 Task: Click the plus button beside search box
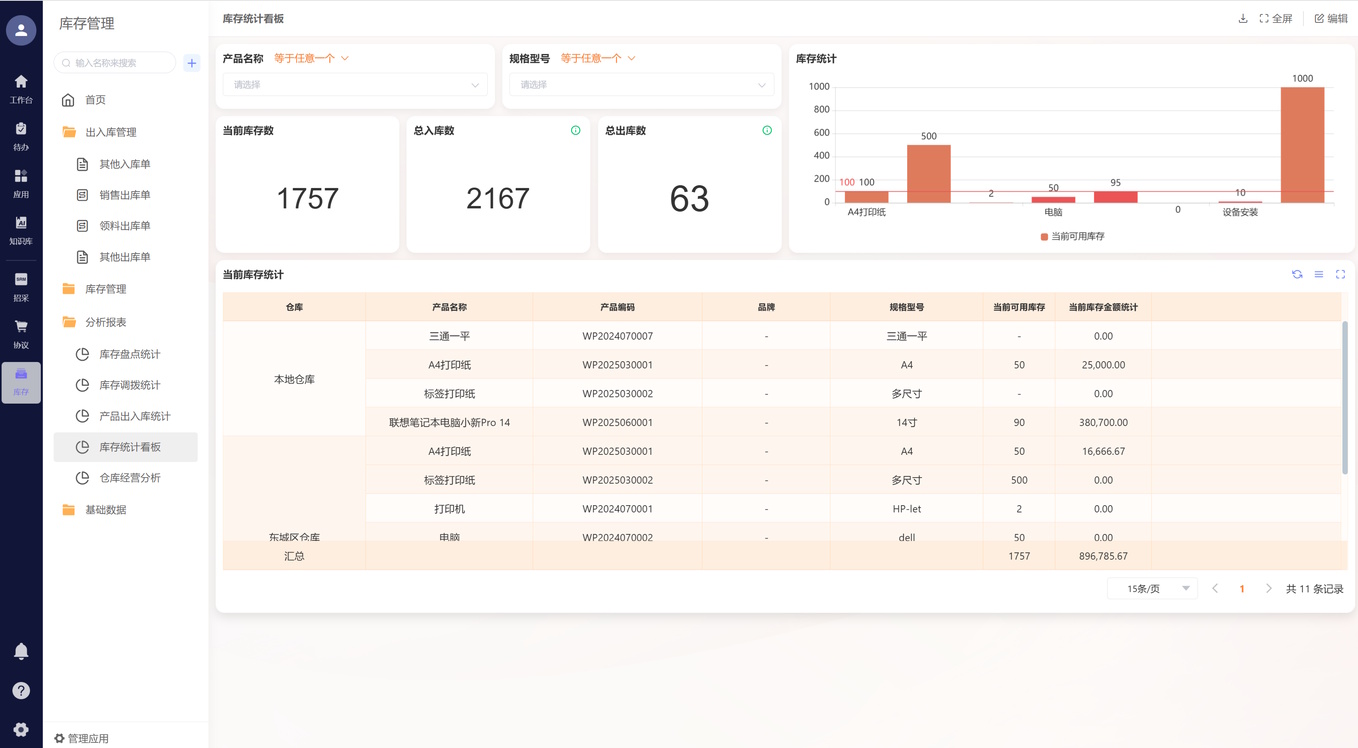[x=192, y=63]
